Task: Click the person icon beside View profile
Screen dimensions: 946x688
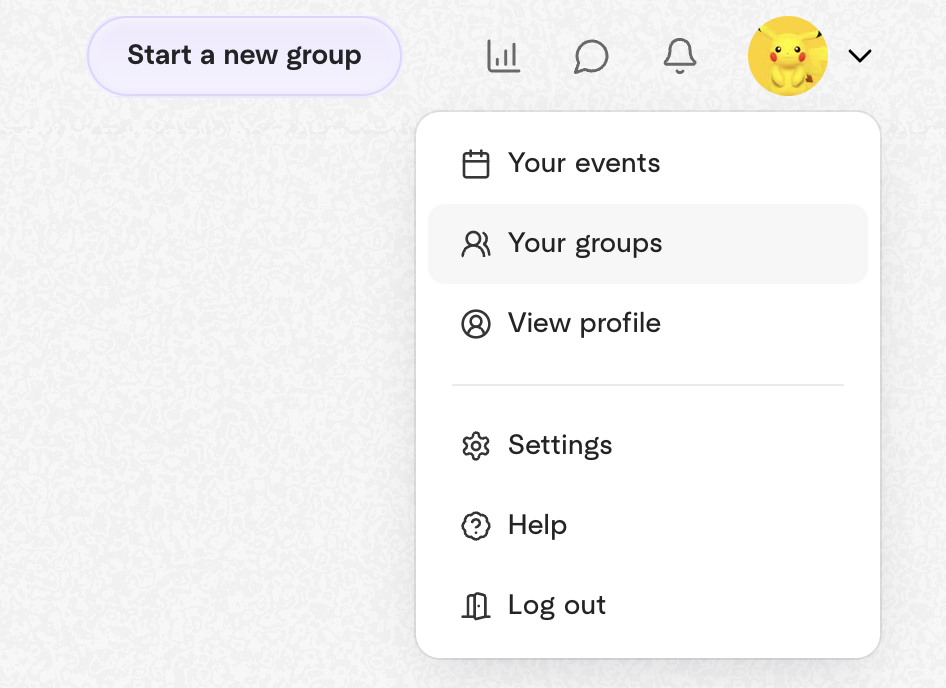Action: (x=476, y=324)
